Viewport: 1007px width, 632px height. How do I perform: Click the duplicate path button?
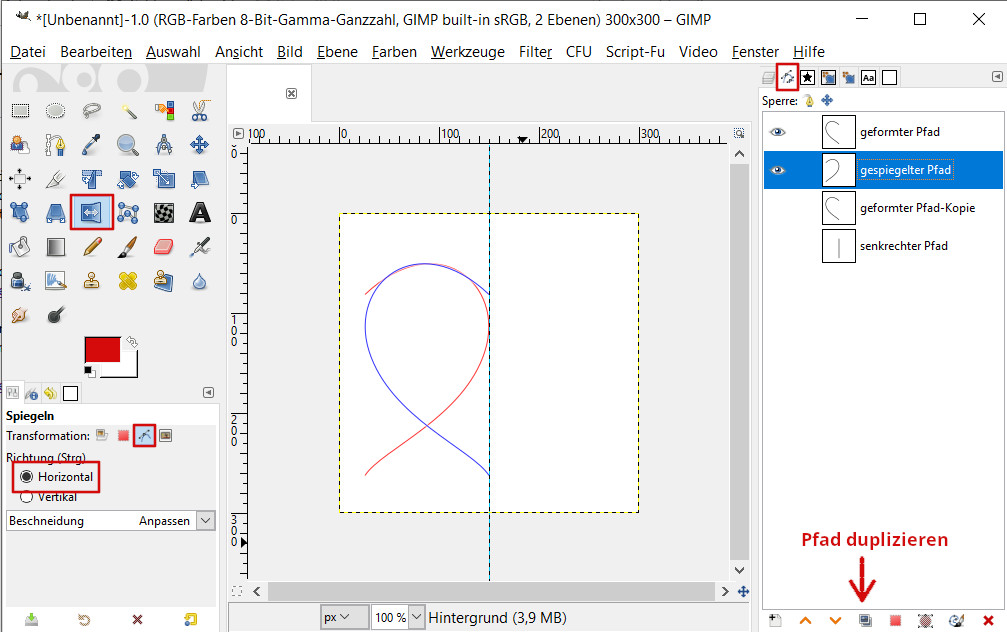(865, 620)
